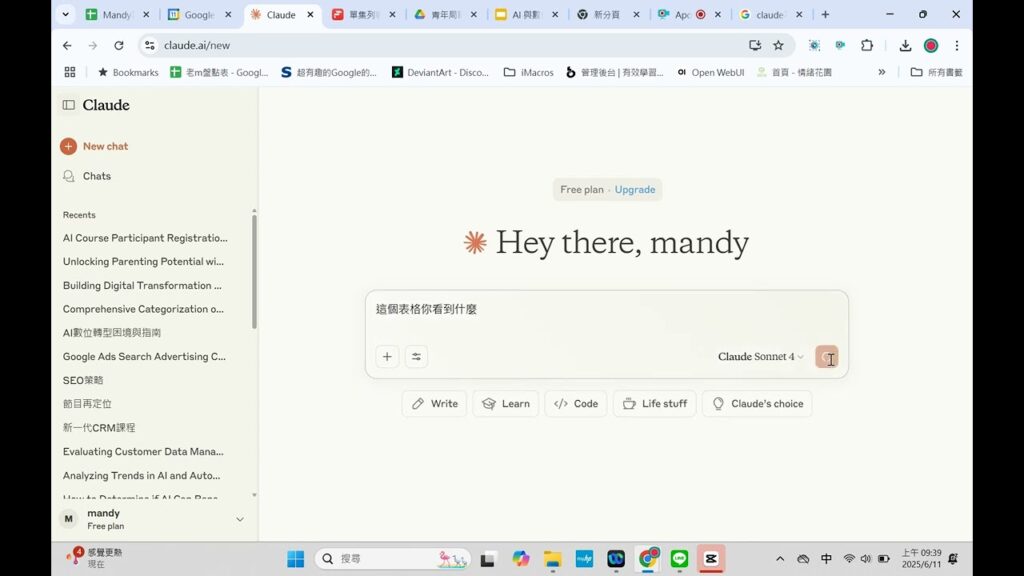Open the tab search dropdown arrow
The height and width of the screenshot is (576, 1024).
[x=65, y=14]
